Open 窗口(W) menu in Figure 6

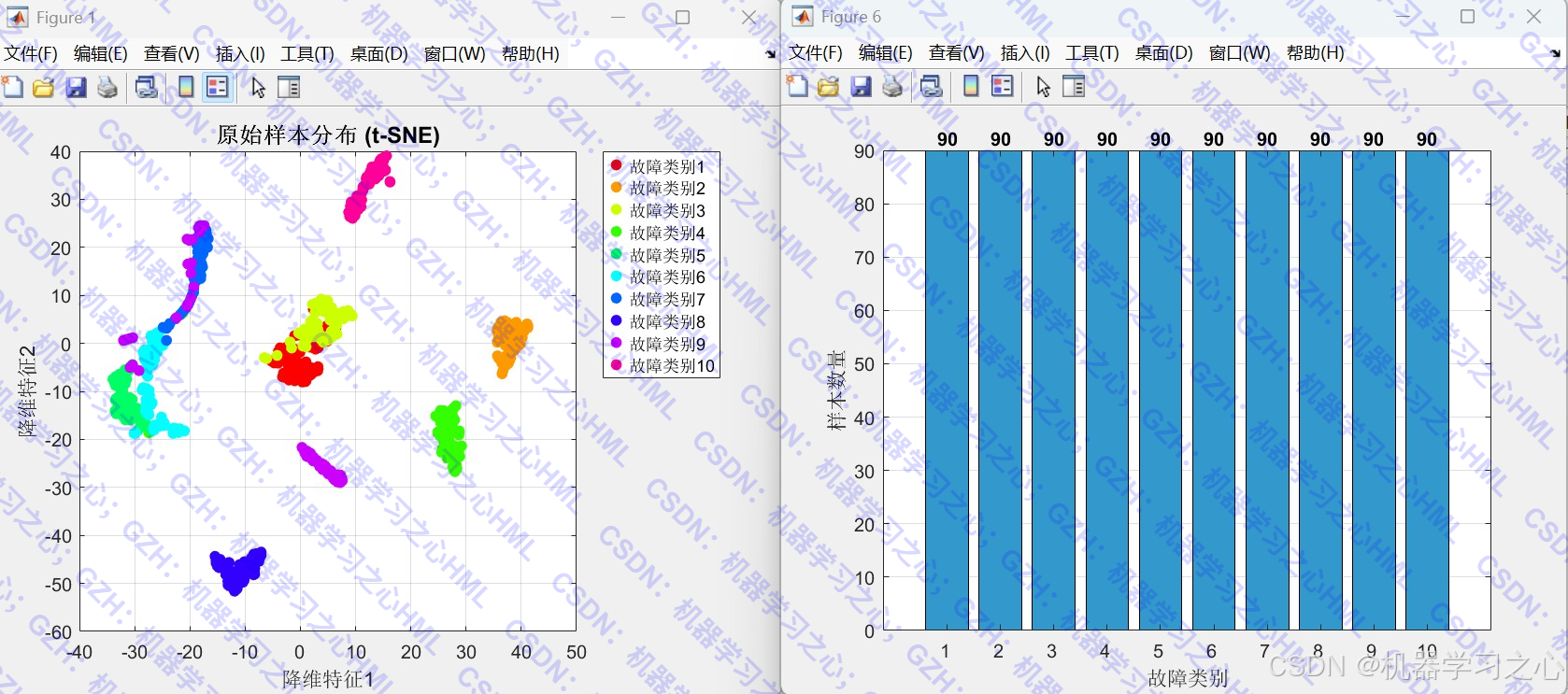tap(1239, 53)
